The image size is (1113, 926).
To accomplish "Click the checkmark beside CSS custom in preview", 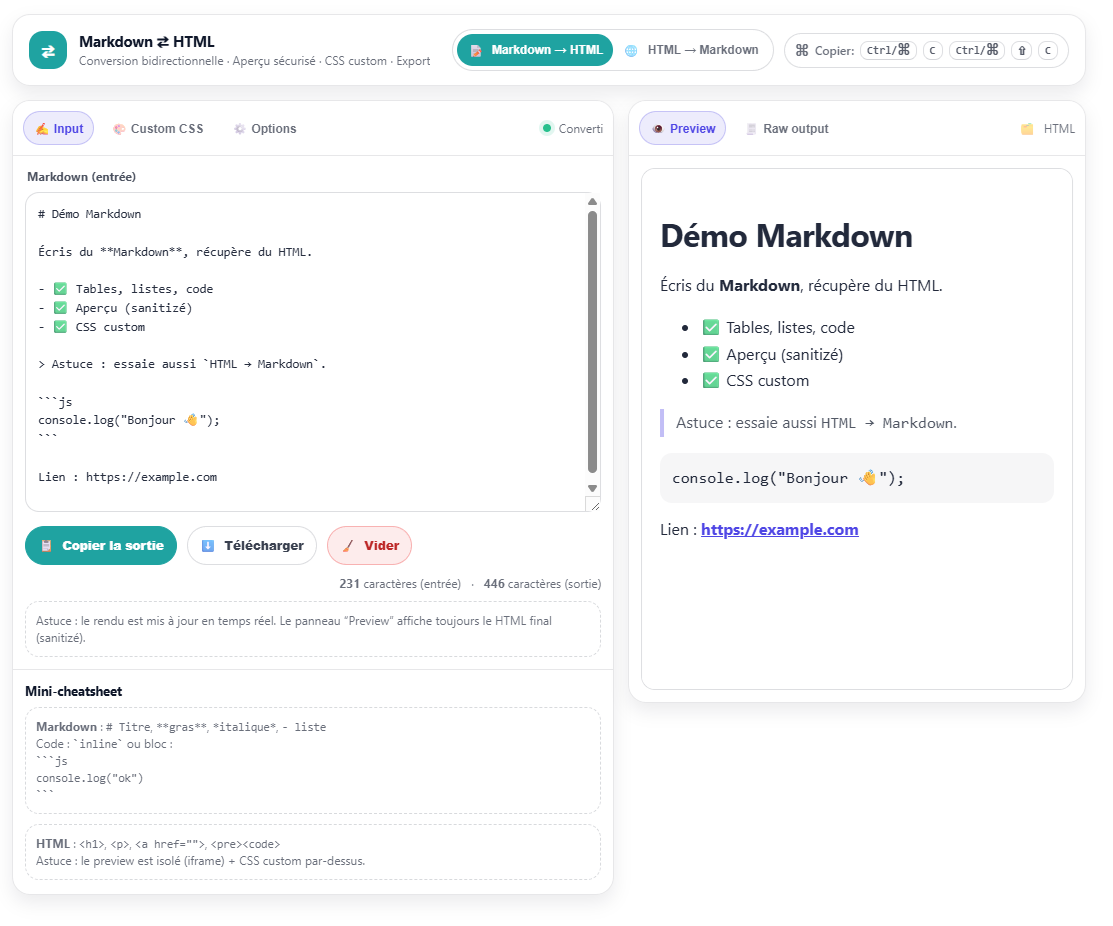I will coord(711,380).
